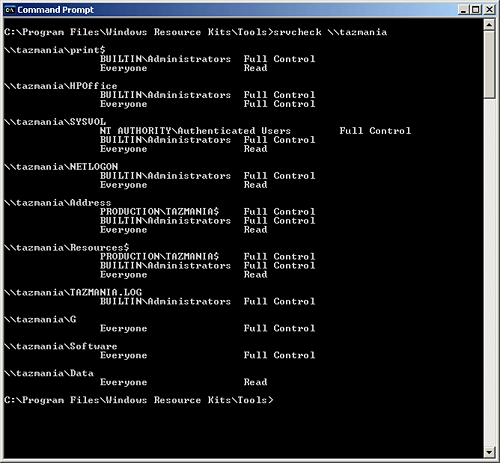
Task: Click the \\tazmania\Resources$ share line
Action: tap(67, 248)
